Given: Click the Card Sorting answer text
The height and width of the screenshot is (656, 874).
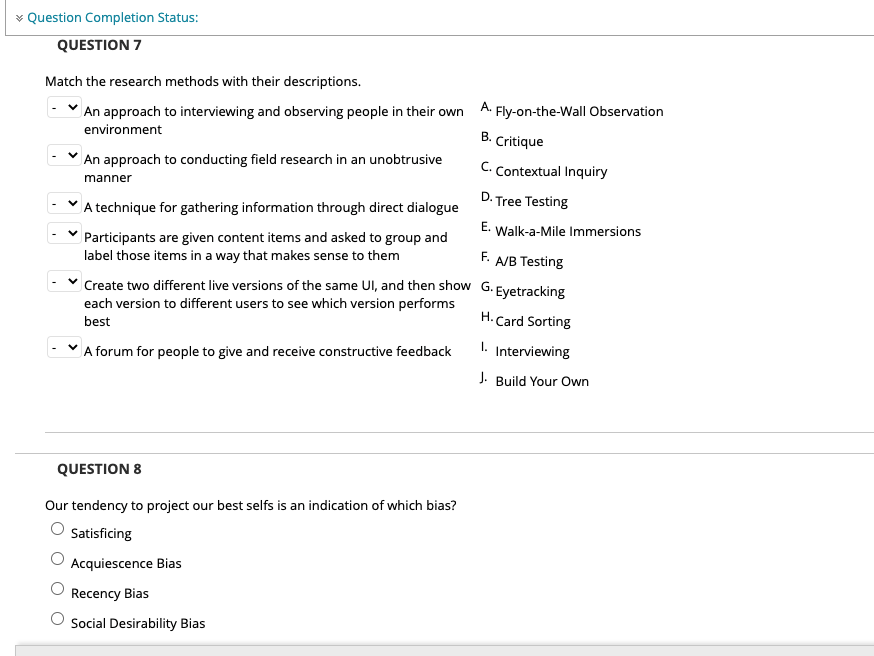Looking at the screenshot, I should (x=532, y=321).
